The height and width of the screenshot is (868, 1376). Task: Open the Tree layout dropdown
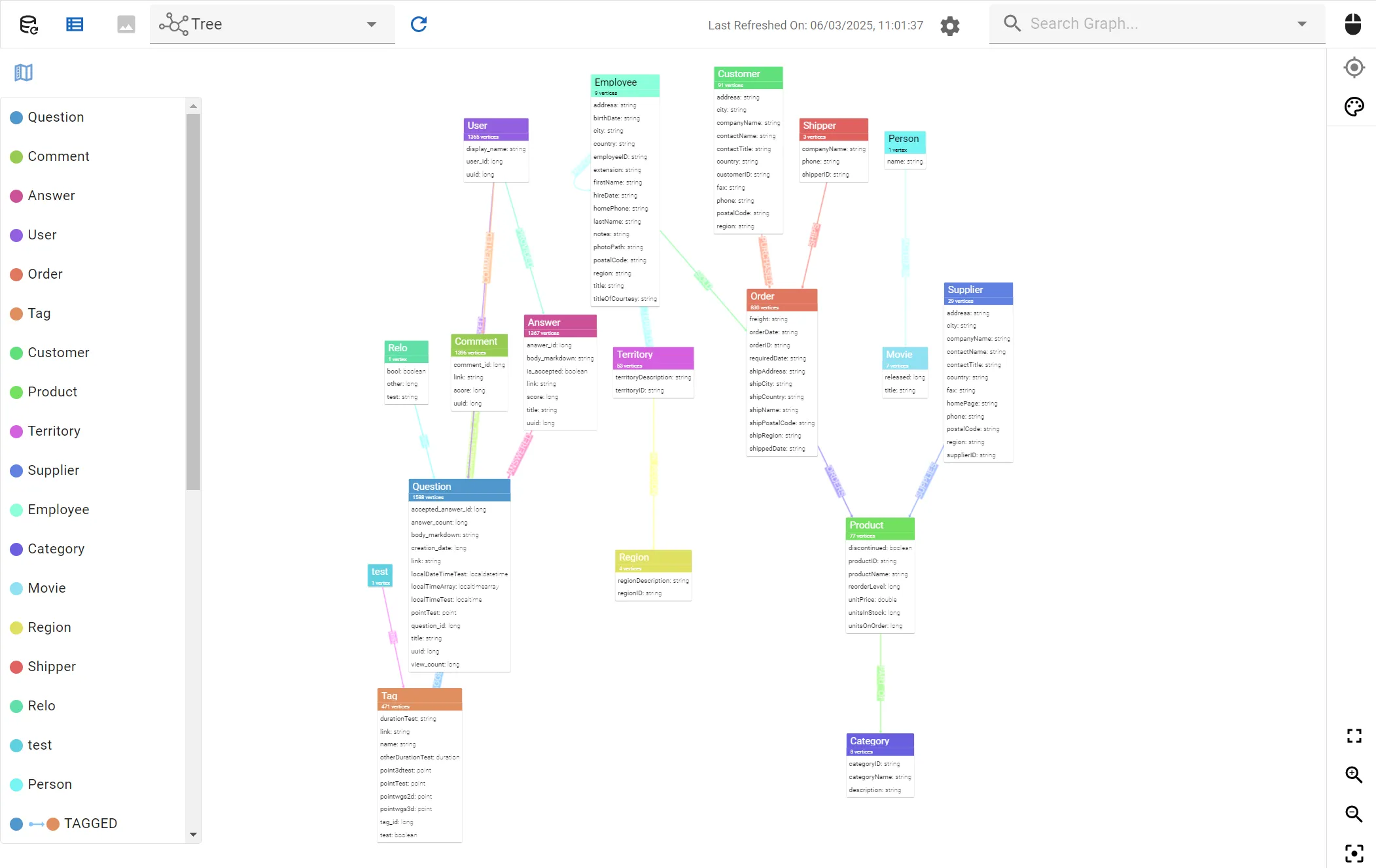(x=272, y=24)
